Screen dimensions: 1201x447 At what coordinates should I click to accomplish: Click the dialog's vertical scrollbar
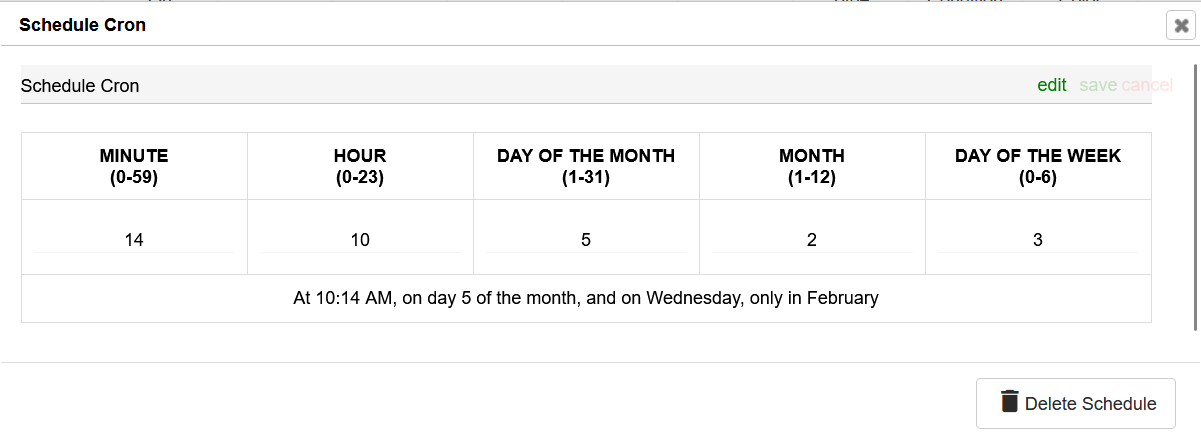point(1195,196)
